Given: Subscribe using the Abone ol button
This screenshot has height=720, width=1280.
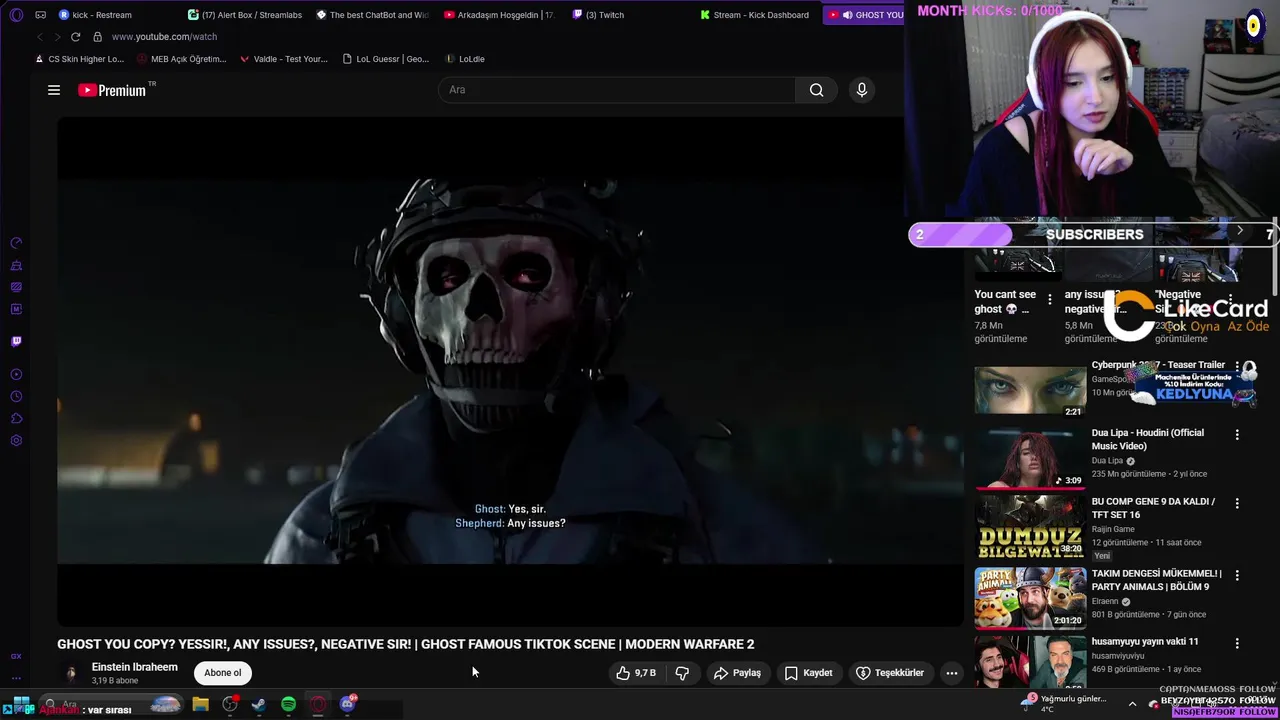Looking at the screenshot, I should point(222,673).
